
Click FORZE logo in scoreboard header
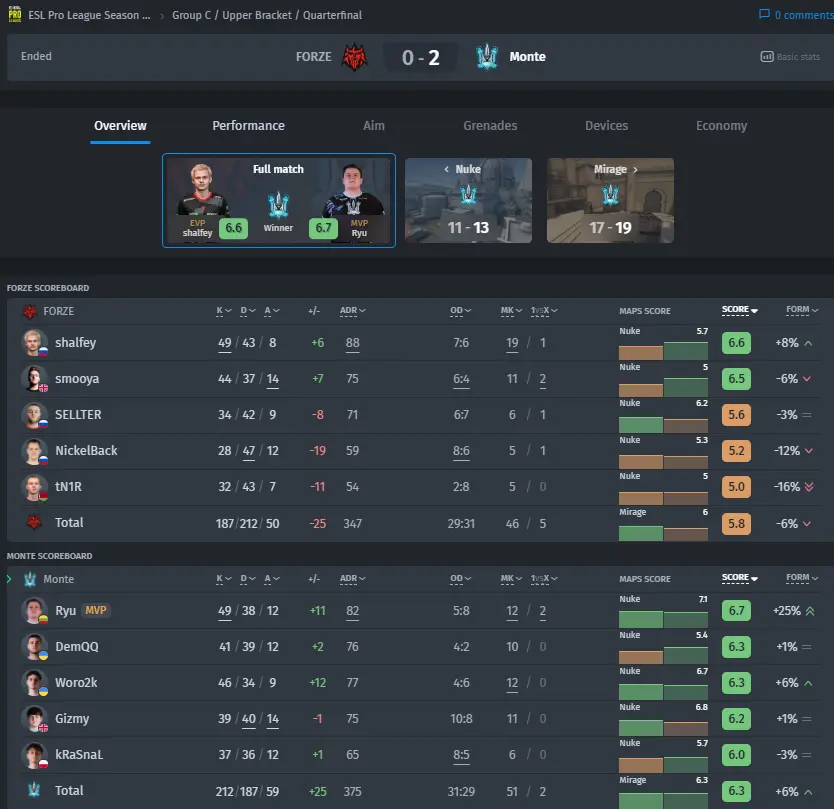pyautogui.click(x=30, y=311)
